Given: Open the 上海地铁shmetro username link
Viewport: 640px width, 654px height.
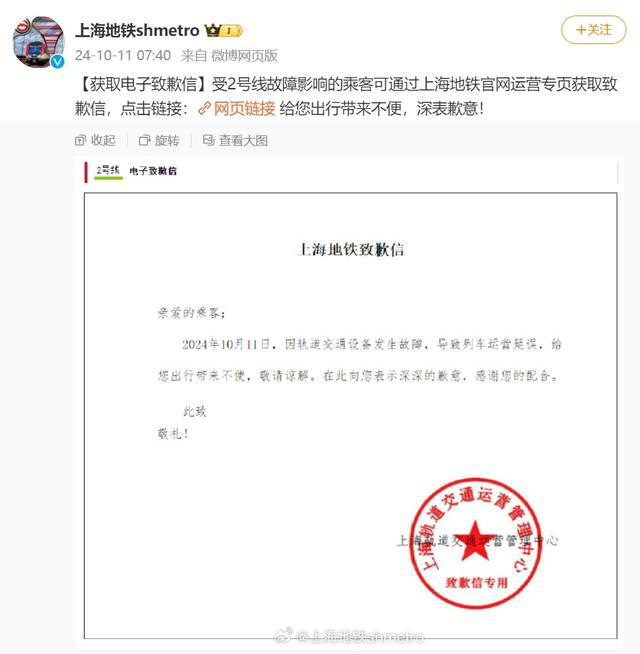Looking at the screenshot, I should pos(137,30).
